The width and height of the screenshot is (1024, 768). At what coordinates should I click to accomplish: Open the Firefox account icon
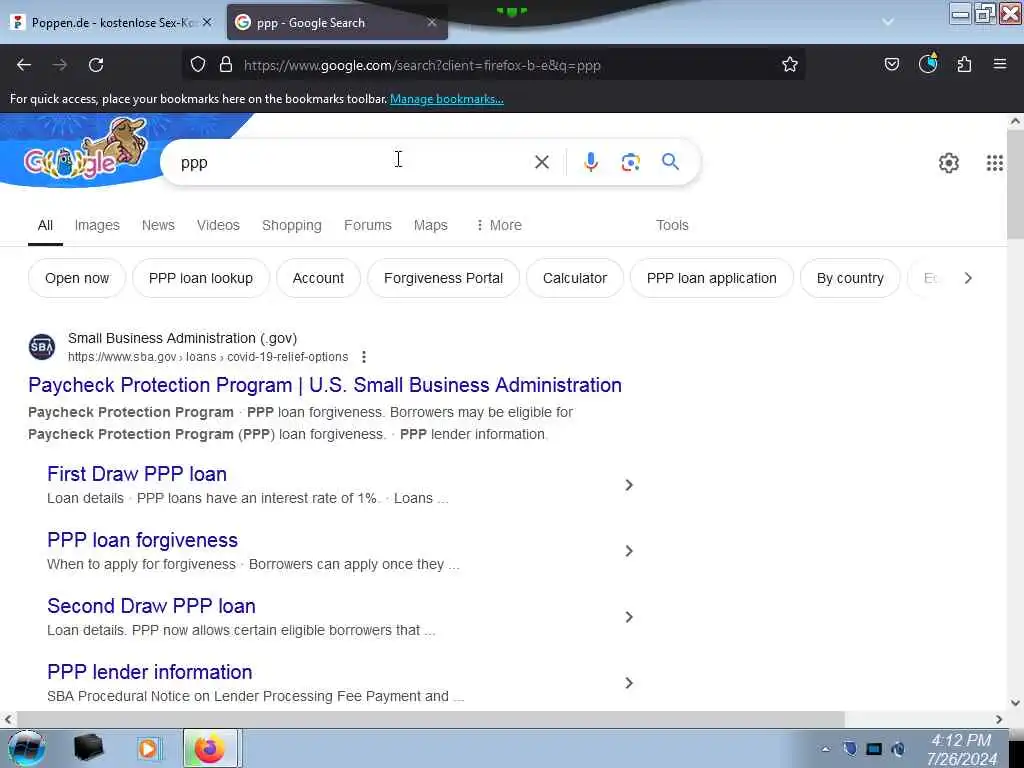[x=928, y=63]
